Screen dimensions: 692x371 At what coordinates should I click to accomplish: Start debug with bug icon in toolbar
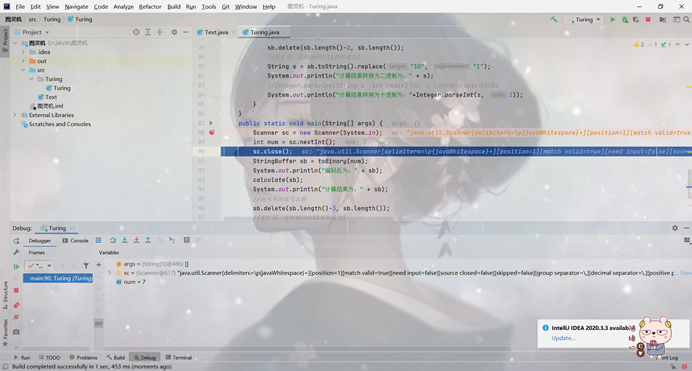(624, 19)
